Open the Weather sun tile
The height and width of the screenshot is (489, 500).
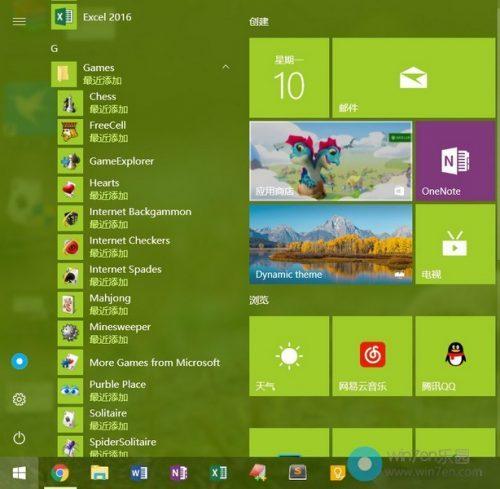[x=289, y=356]
